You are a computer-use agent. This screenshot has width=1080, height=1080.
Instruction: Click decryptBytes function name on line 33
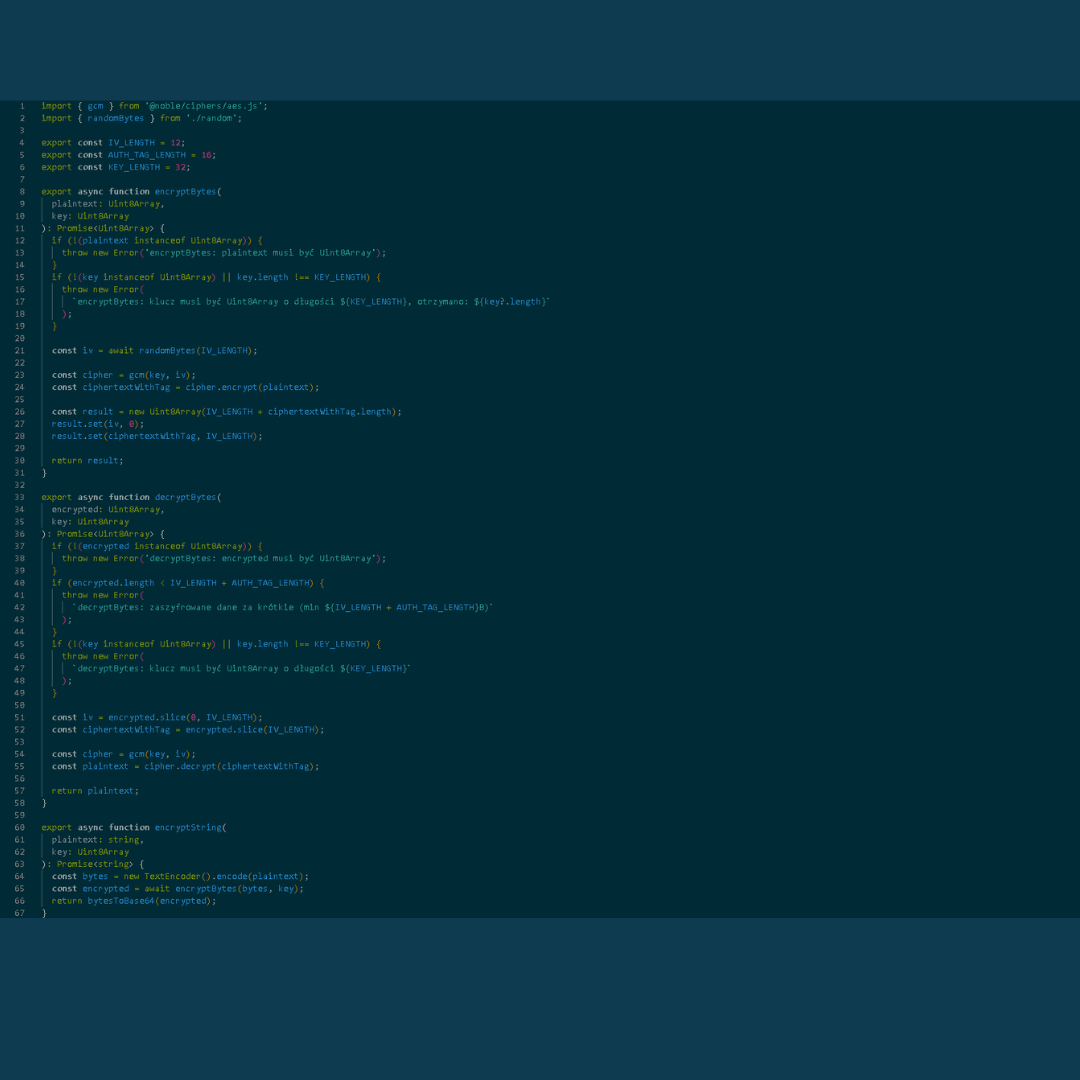185,497
